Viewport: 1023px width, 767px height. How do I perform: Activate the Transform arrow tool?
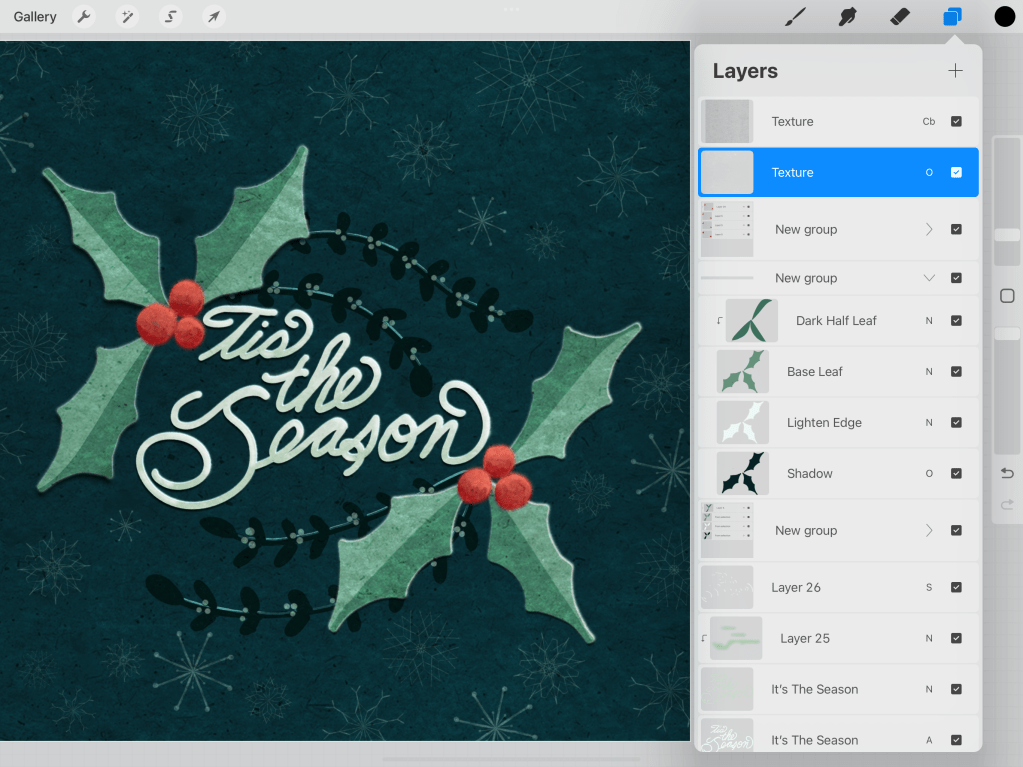(213, 17)
